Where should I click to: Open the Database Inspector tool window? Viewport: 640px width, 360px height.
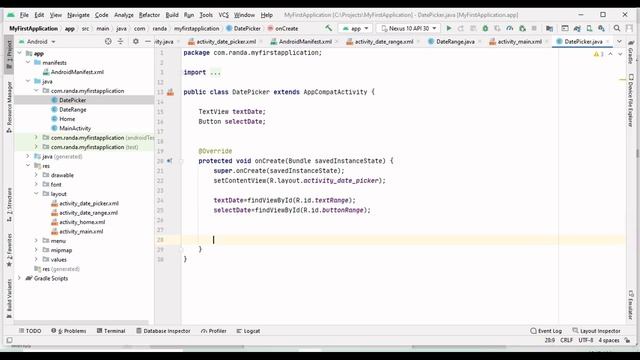point(163,331)
